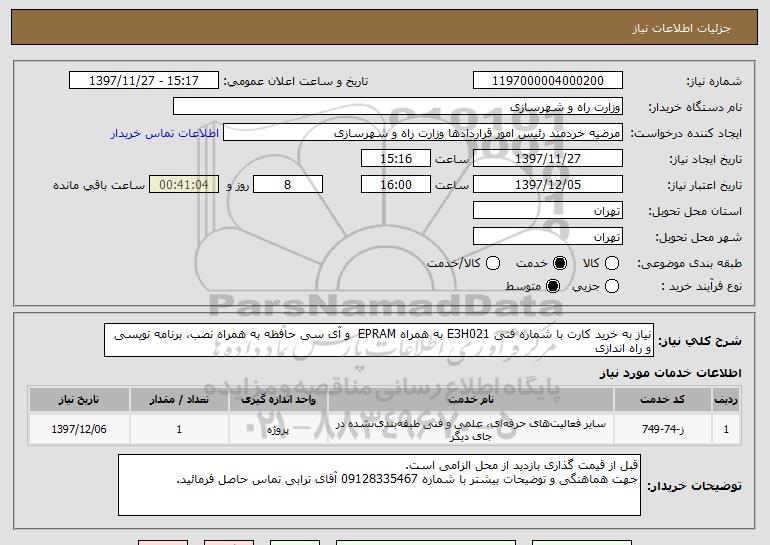770x545 pixels.
Task: Click the delivery city field شهر محل تحویل
Action: coord(548,237)
